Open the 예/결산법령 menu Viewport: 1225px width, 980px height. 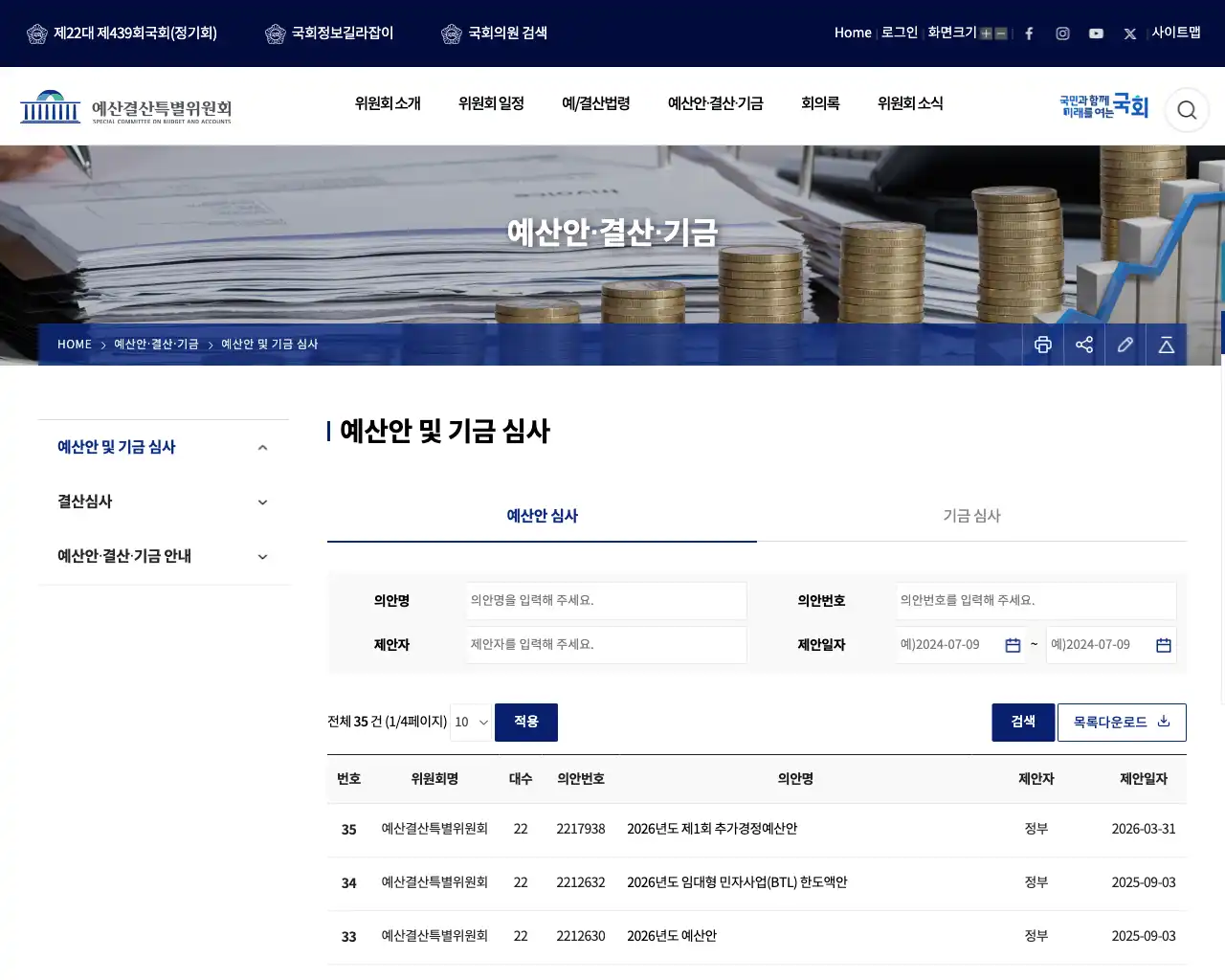(595, 103)
